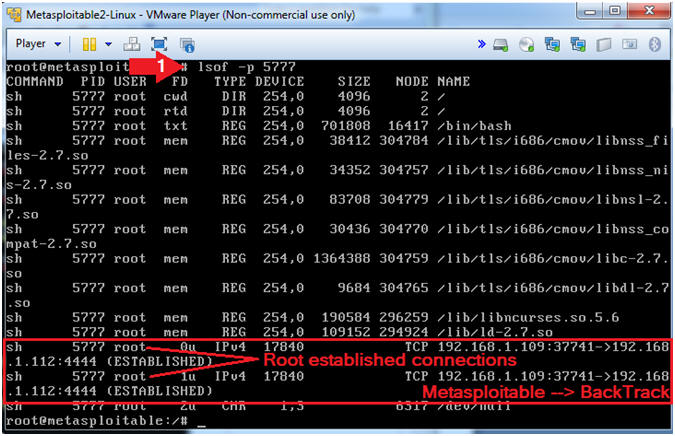Click the size value 83708
Screen dimensions: 675x436
coord(350,200)
